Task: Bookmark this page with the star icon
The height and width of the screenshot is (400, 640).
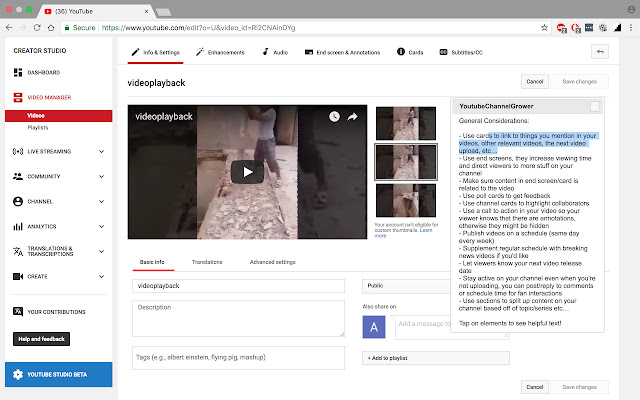Action: point(544,28)
